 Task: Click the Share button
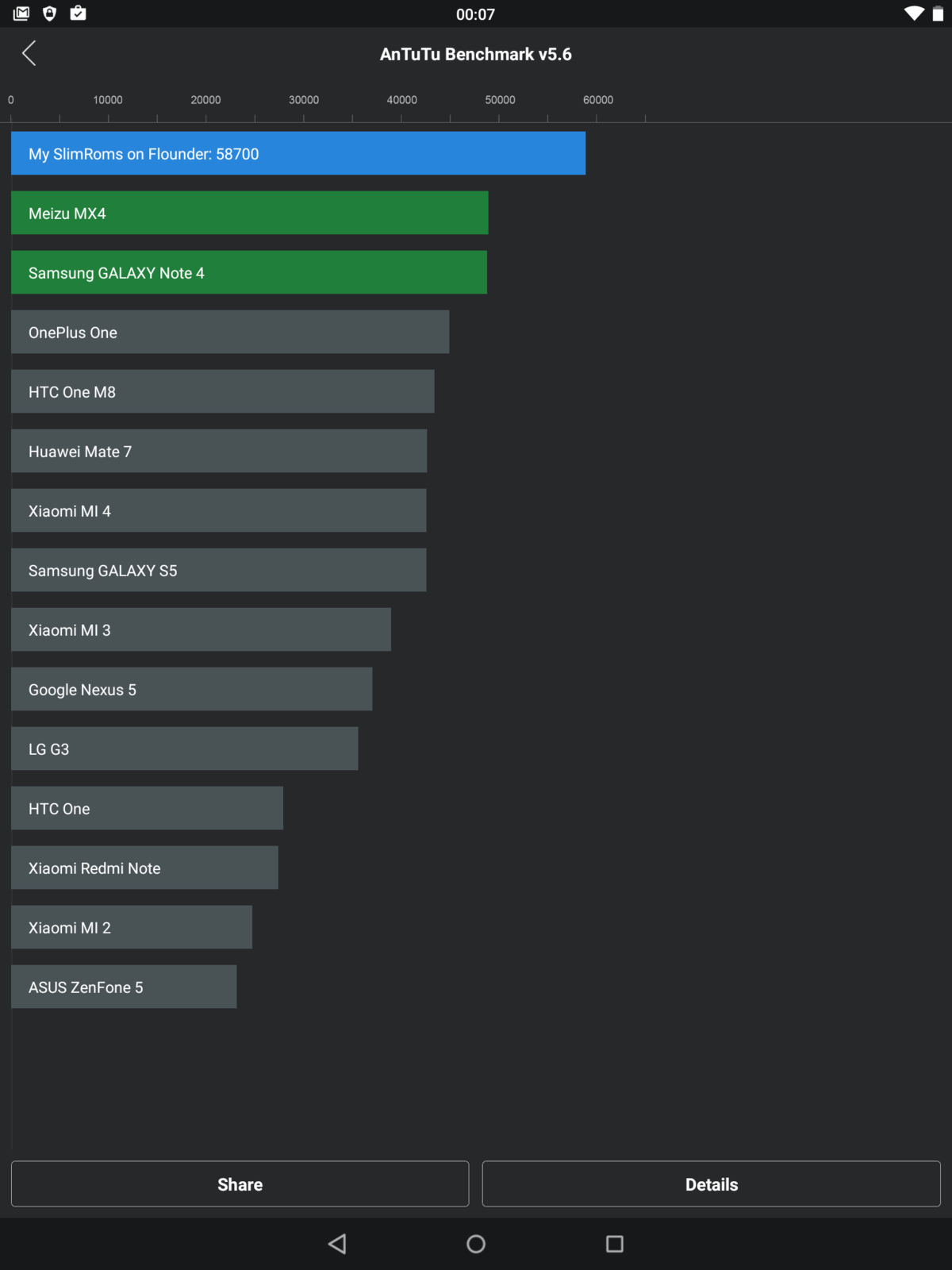tap(240, 1184)
